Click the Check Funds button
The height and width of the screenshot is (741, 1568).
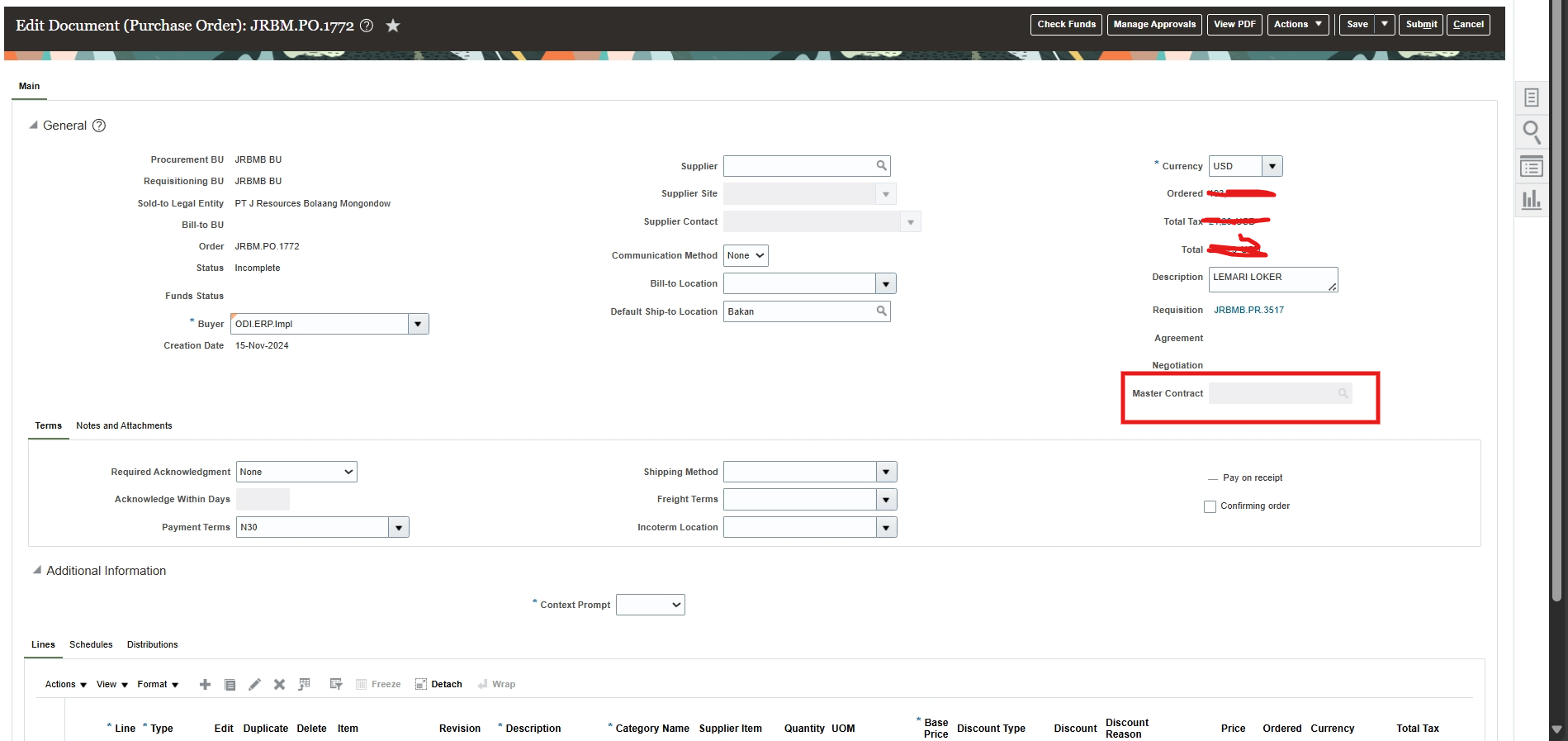[1066, 25]
